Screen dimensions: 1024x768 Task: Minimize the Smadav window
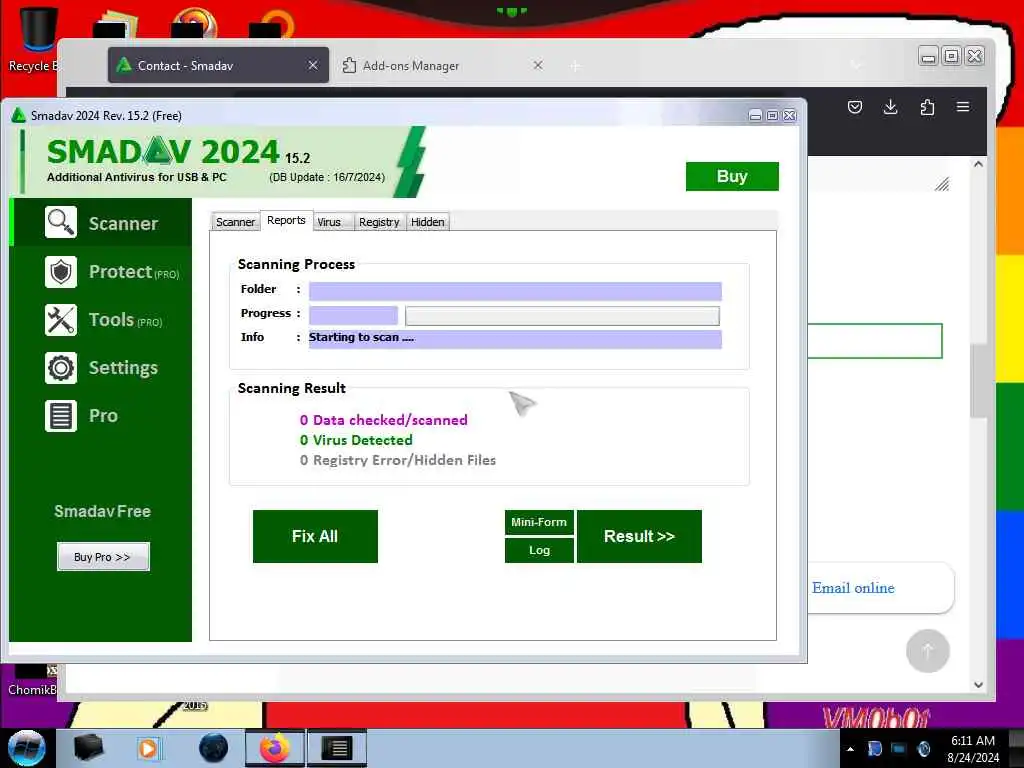756,116
